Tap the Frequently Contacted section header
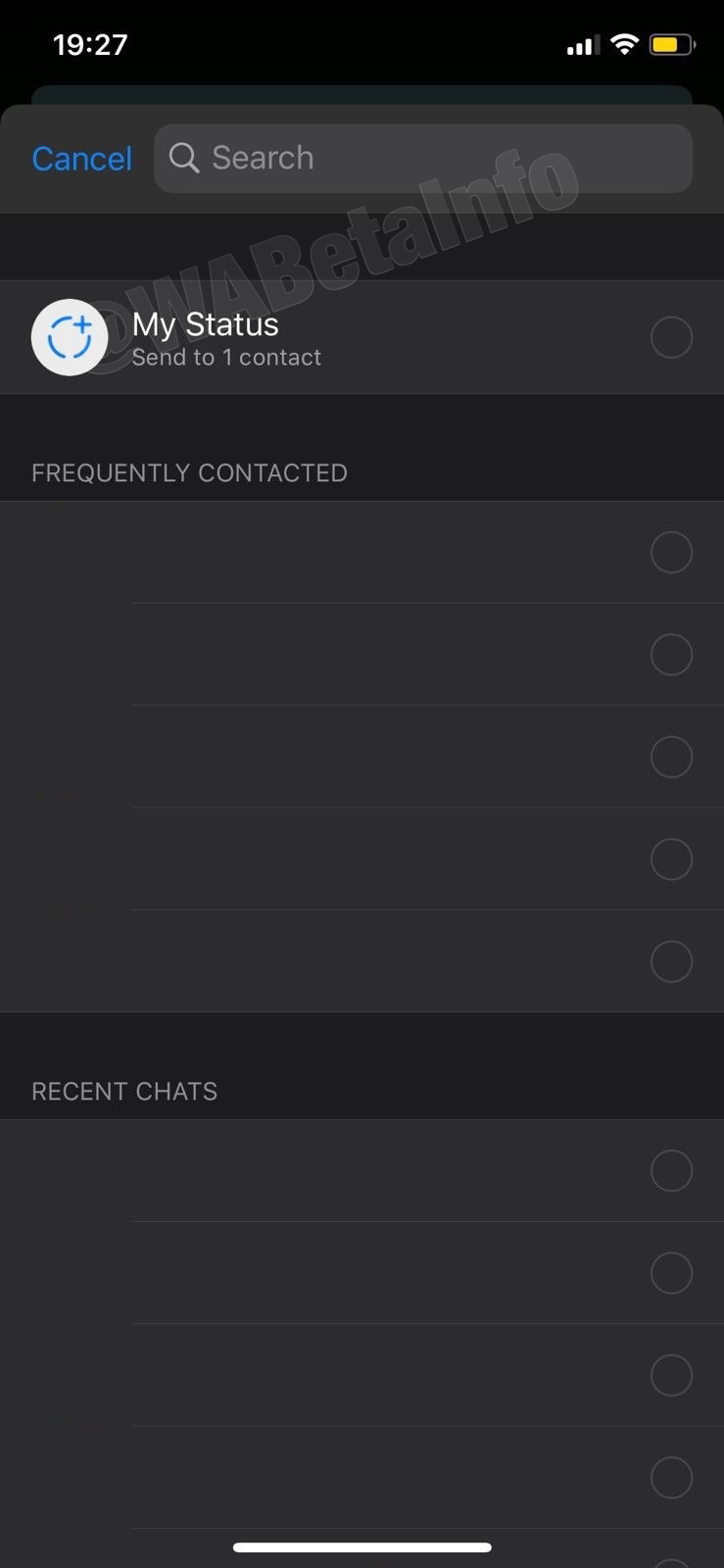The image size is (724, 1568). (189, 472)
